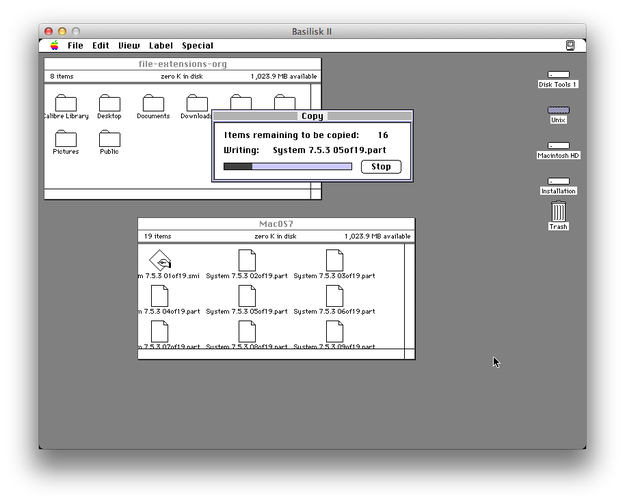Select the Unix volume icon
The width and height of the screenshot is (625, 503).
pos(558,110)
